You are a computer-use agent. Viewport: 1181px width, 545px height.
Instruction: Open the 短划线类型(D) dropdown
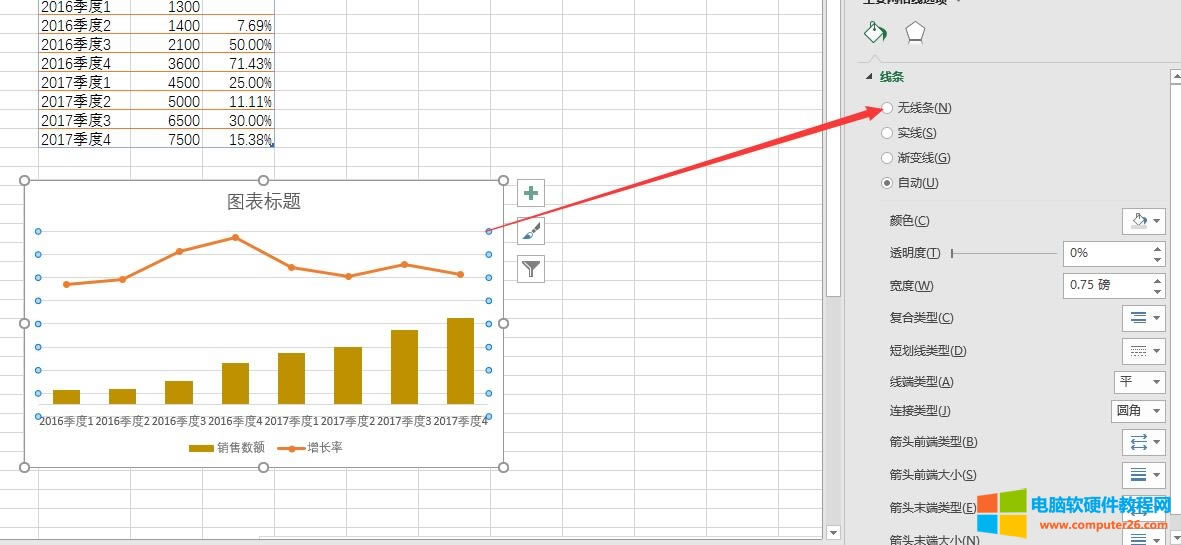click(1143, 350)
